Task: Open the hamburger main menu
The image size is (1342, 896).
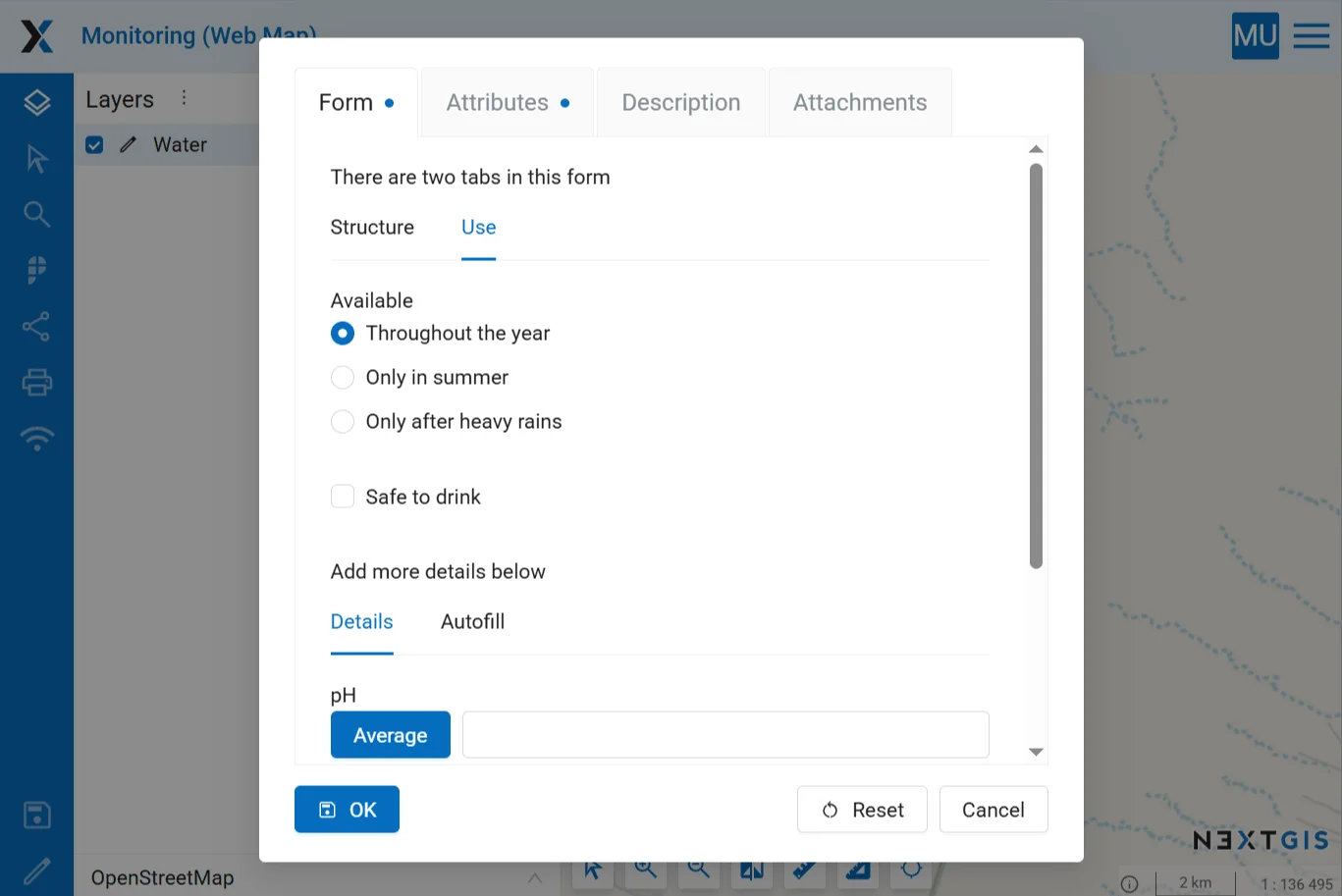Action: click(1312, 36)
